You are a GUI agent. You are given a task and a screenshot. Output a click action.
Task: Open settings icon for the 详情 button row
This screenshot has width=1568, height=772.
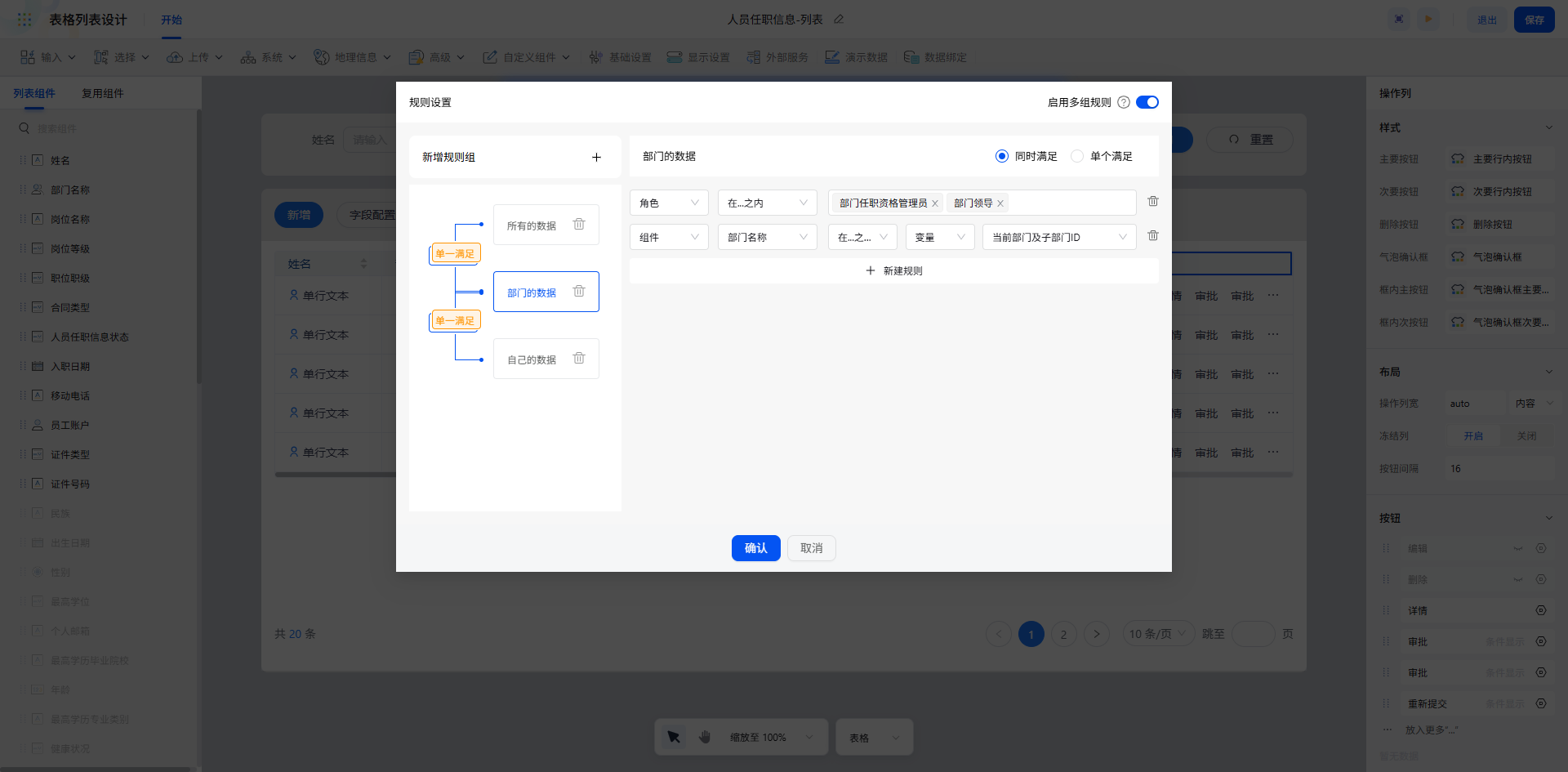[x=1541, y=610]
